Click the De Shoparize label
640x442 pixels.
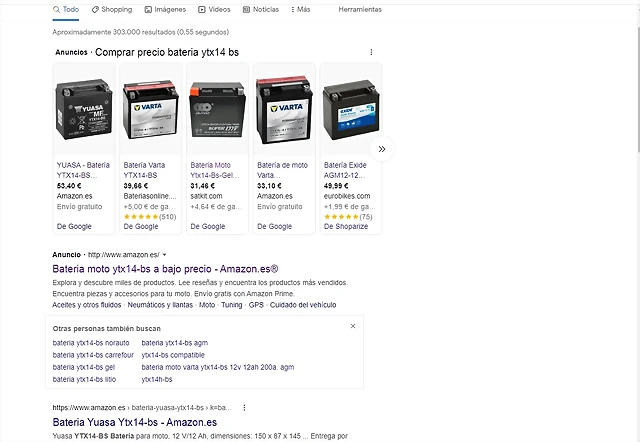346,227
